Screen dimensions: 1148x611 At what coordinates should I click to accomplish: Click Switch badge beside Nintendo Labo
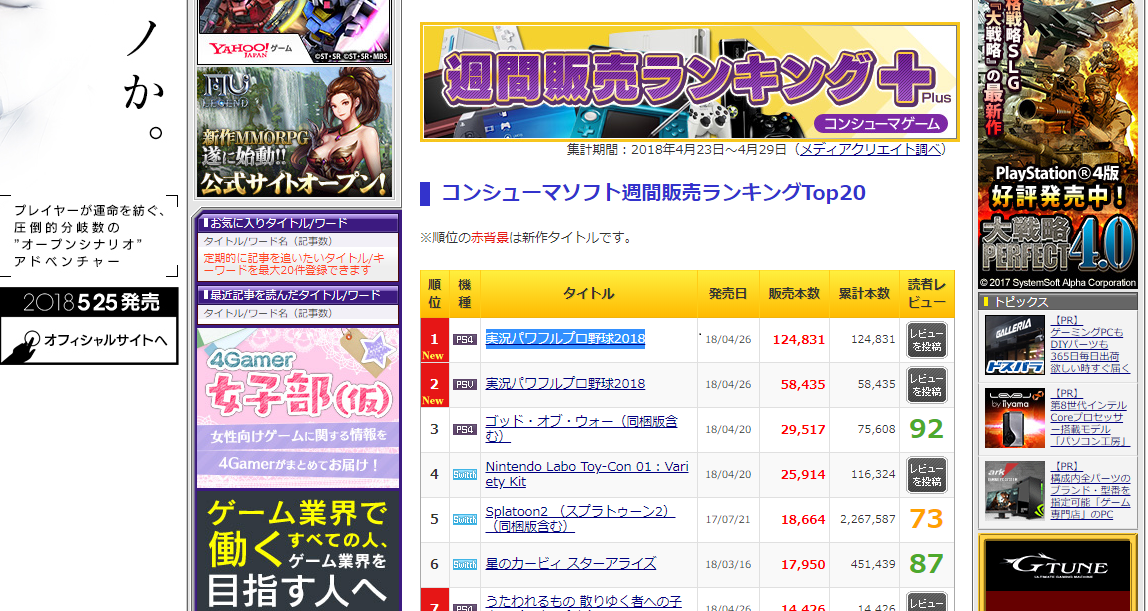tap(464, 474)
